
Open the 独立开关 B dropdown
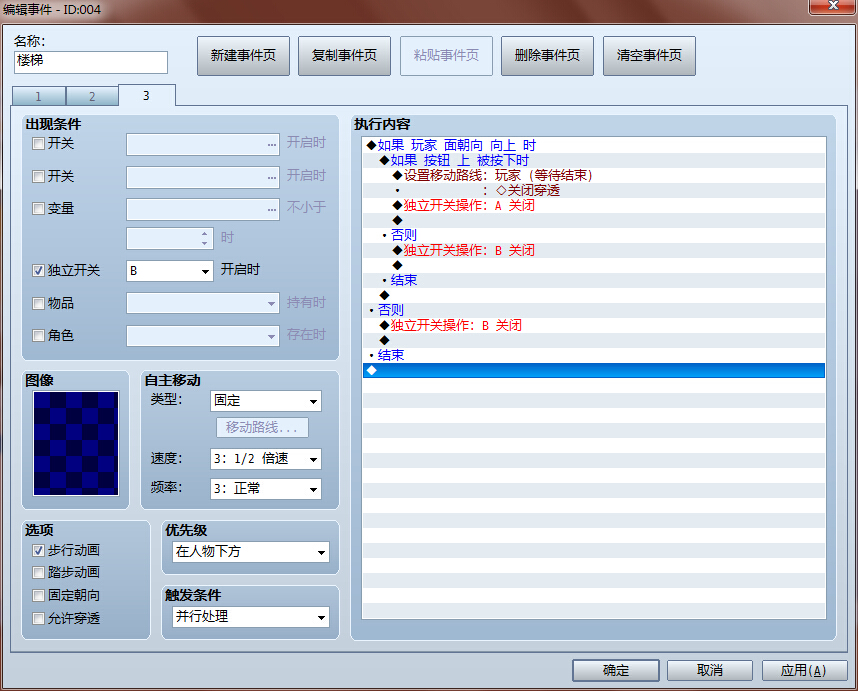(x=170, y=271)
